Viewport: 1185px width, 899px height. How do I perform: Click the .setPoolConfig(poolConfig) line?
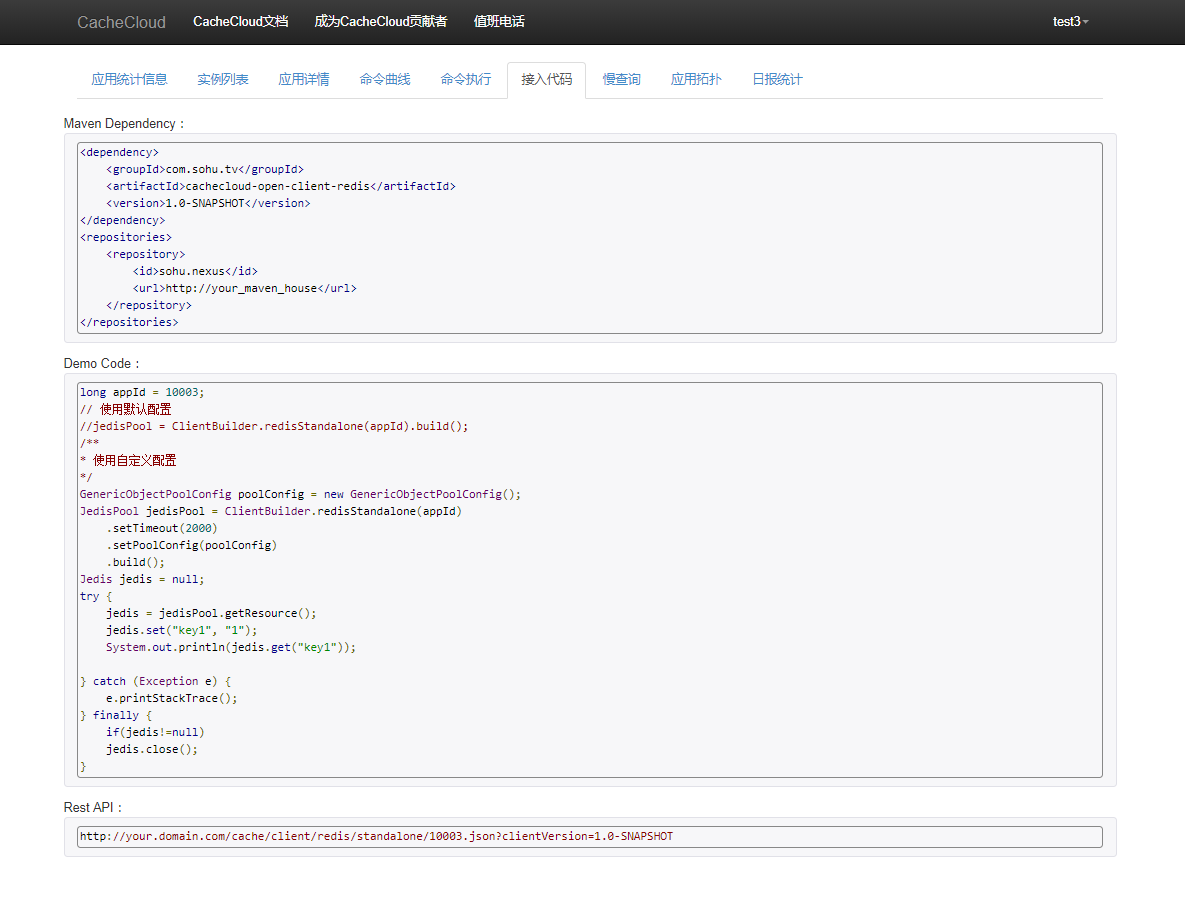192,545
